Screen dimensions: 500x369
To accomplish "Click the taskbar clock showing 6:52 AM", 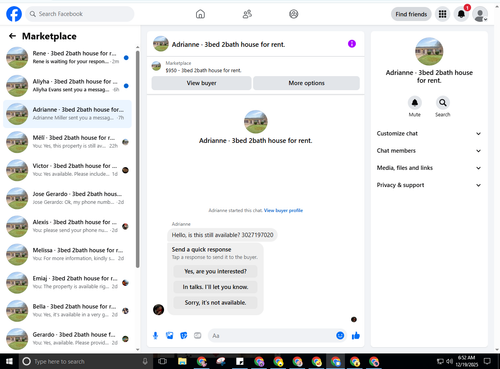I will 466,361.
